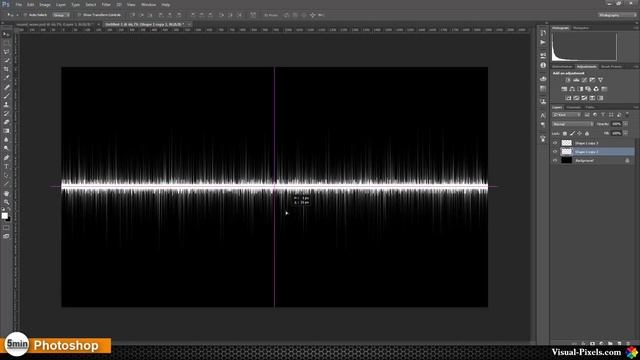
Task: Open the Normal blend mode dropdown
Action: pyautogui.click(x=573, y=124)
